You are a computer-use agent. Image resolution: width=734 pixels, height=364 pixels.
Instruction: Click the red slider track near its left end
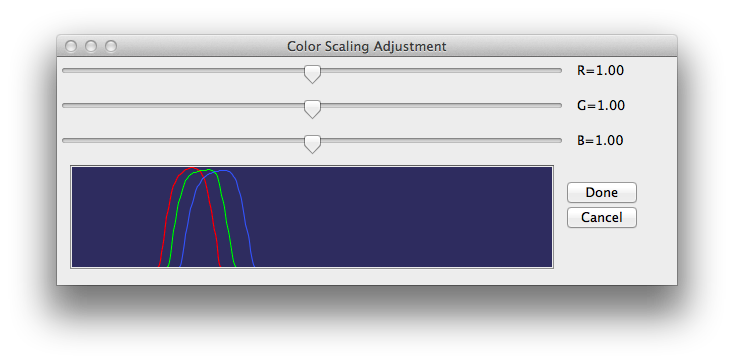tap(84, 71)
